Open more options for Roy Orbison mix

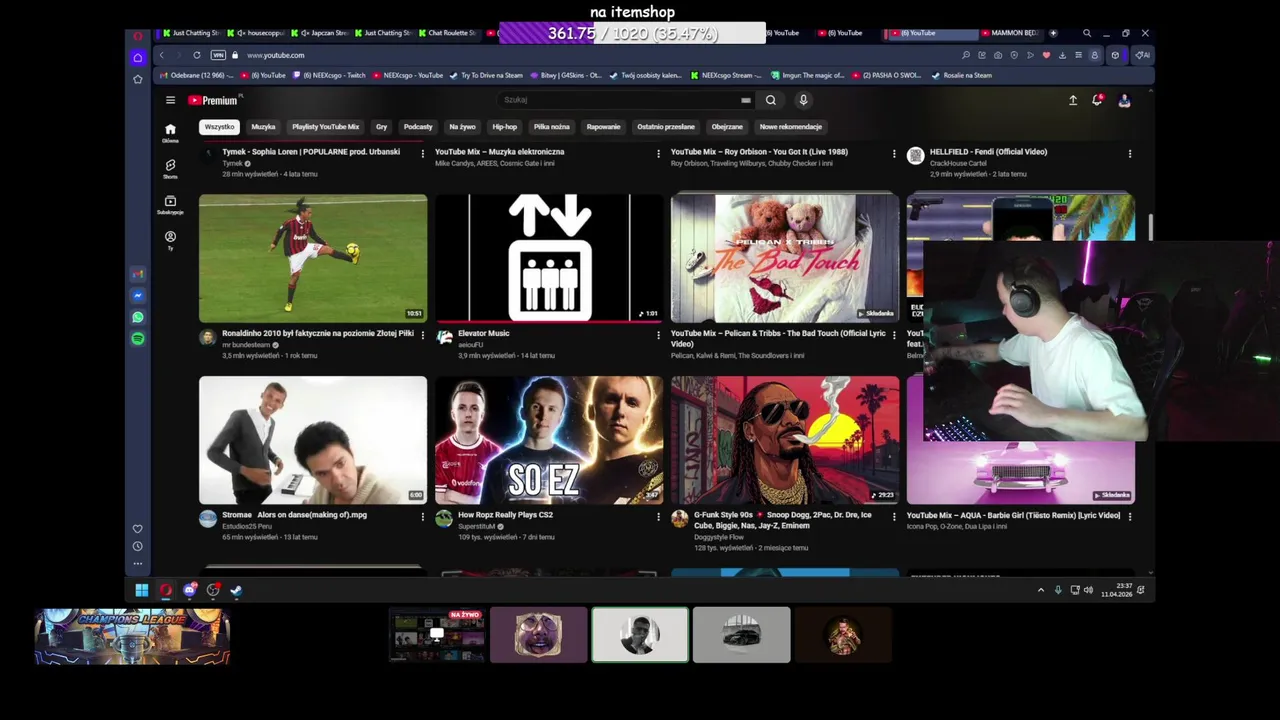coord(894,154)
